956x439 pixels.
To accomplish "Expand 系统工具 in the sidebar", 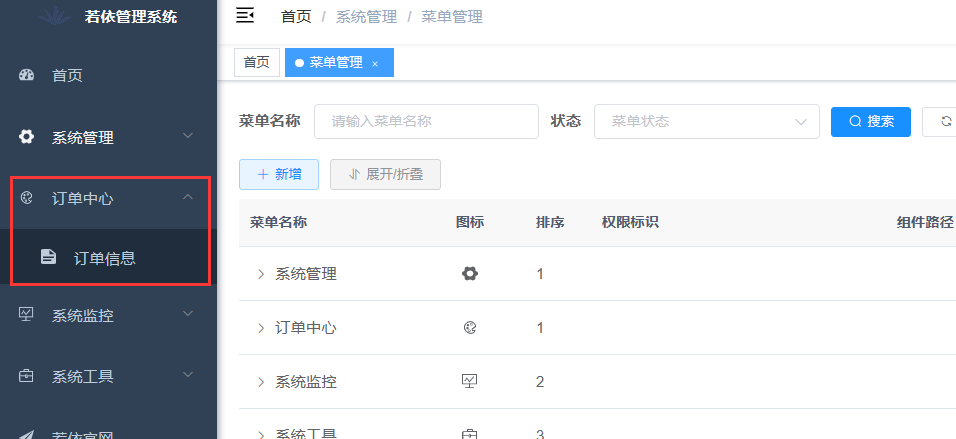I will pyautogui.click(x=188, y=374).
